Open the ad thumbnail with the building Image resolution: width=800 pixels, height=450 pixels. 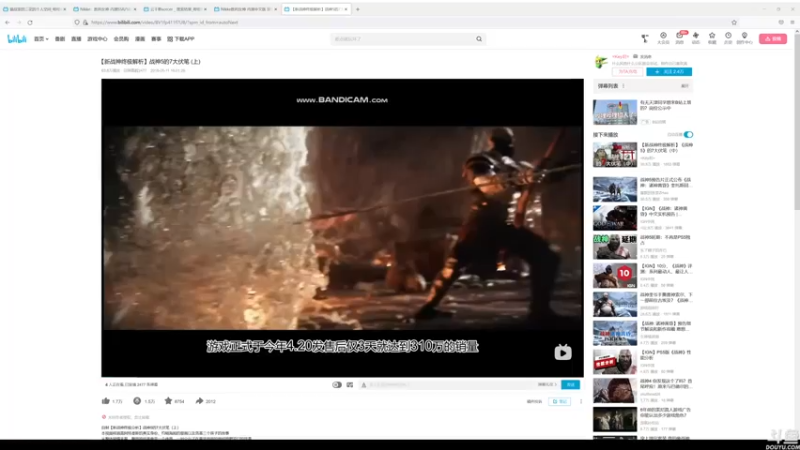pos(615,112)
